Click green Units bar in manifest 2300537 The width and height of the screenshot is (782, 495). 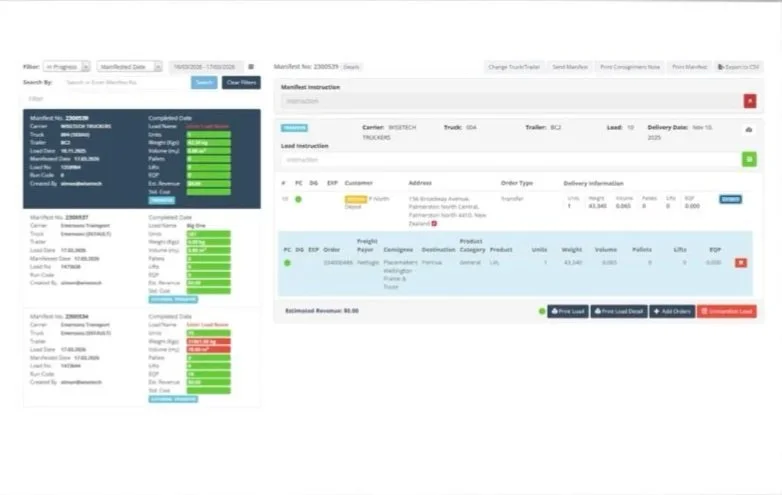208,234
